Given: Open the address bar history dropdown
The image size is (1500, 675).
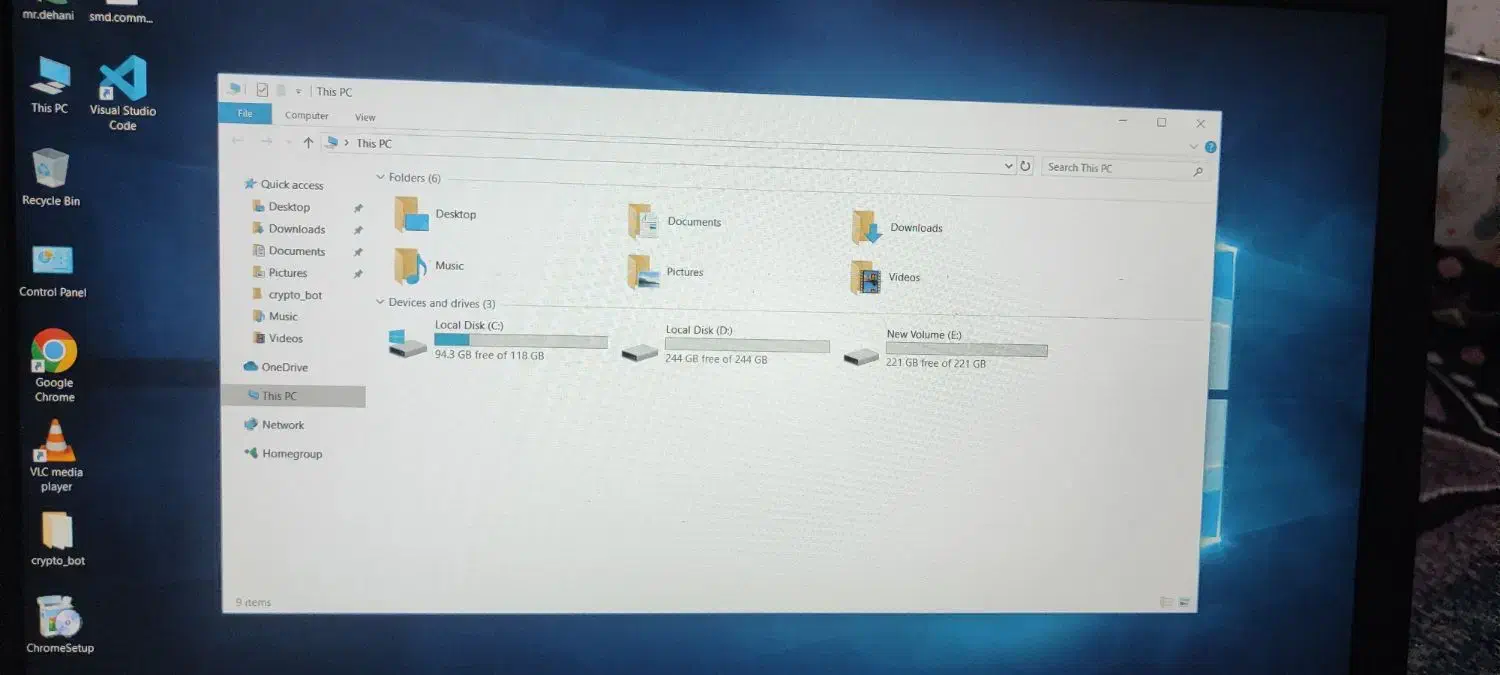Looking at the screenshot, I should coord(1008,166).
